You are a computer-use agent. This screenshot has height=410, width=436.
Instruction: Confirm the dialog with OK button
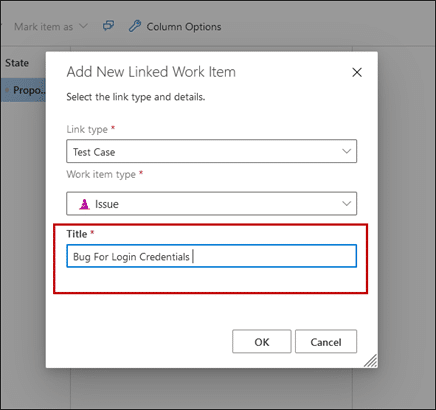262,342
